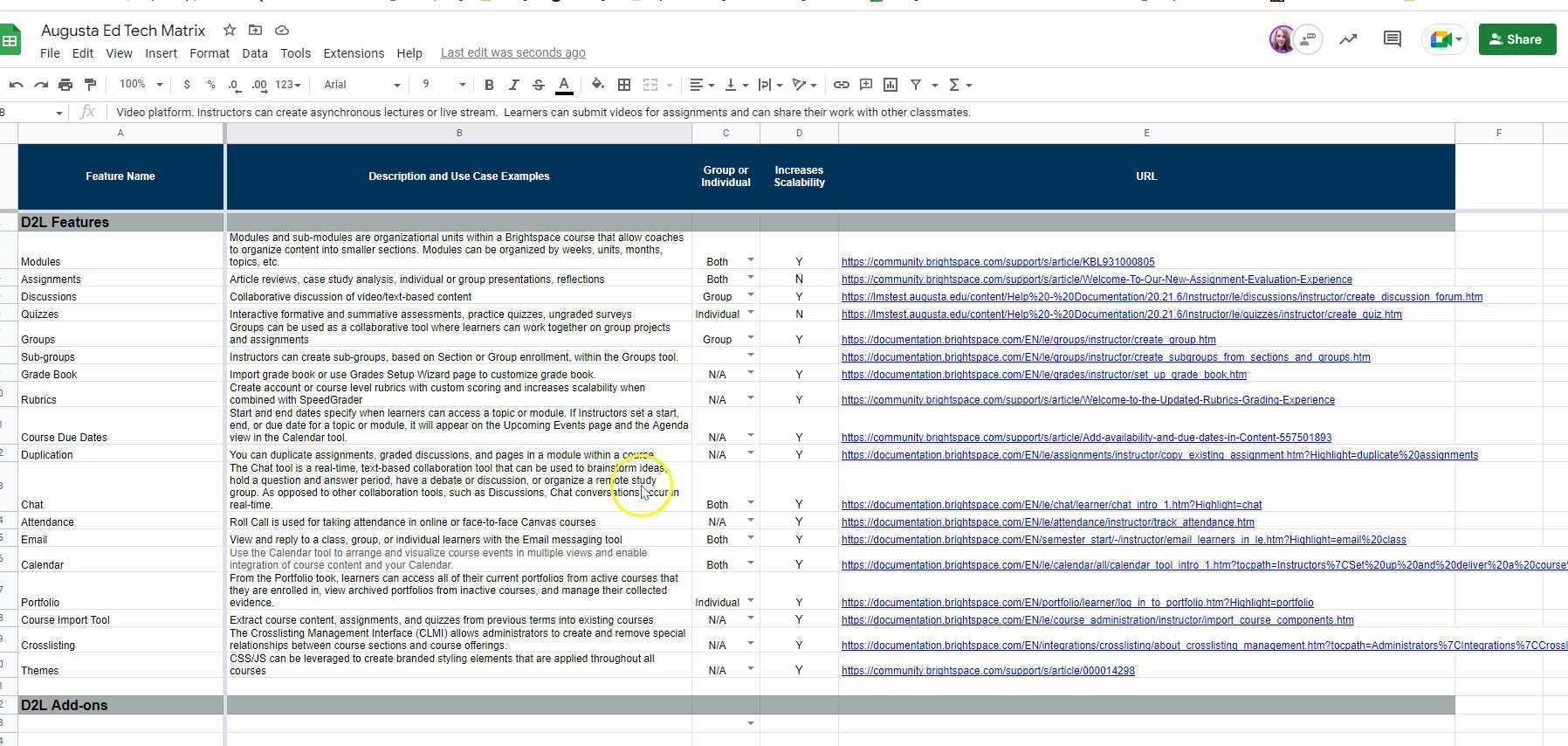The width and height of the screenshot is (1568, 746).
Task: Open the Arial font family dropdown
Action: tap(361, 85)
